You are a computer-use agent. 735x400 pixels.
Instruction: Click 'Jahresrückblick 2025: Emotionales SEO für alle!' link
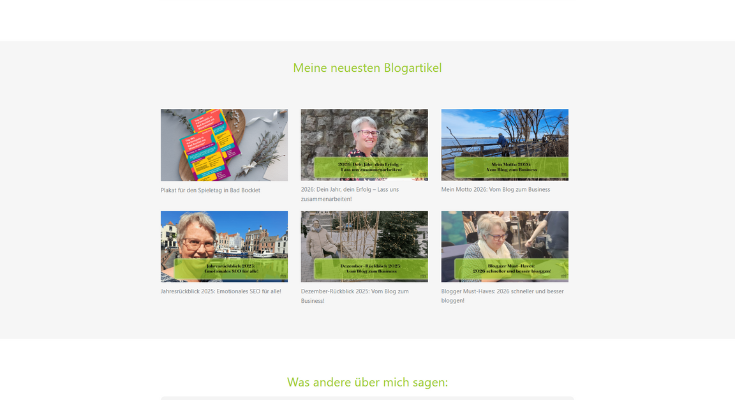pos(221,291)
